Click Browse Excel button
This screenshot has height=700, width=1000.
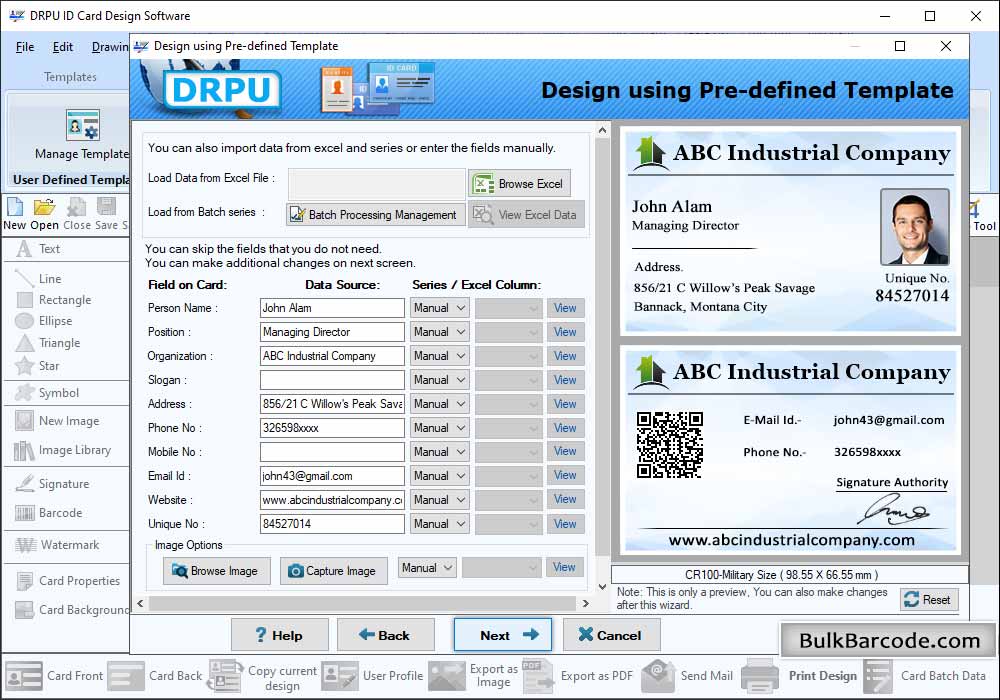tap(519, 184)
